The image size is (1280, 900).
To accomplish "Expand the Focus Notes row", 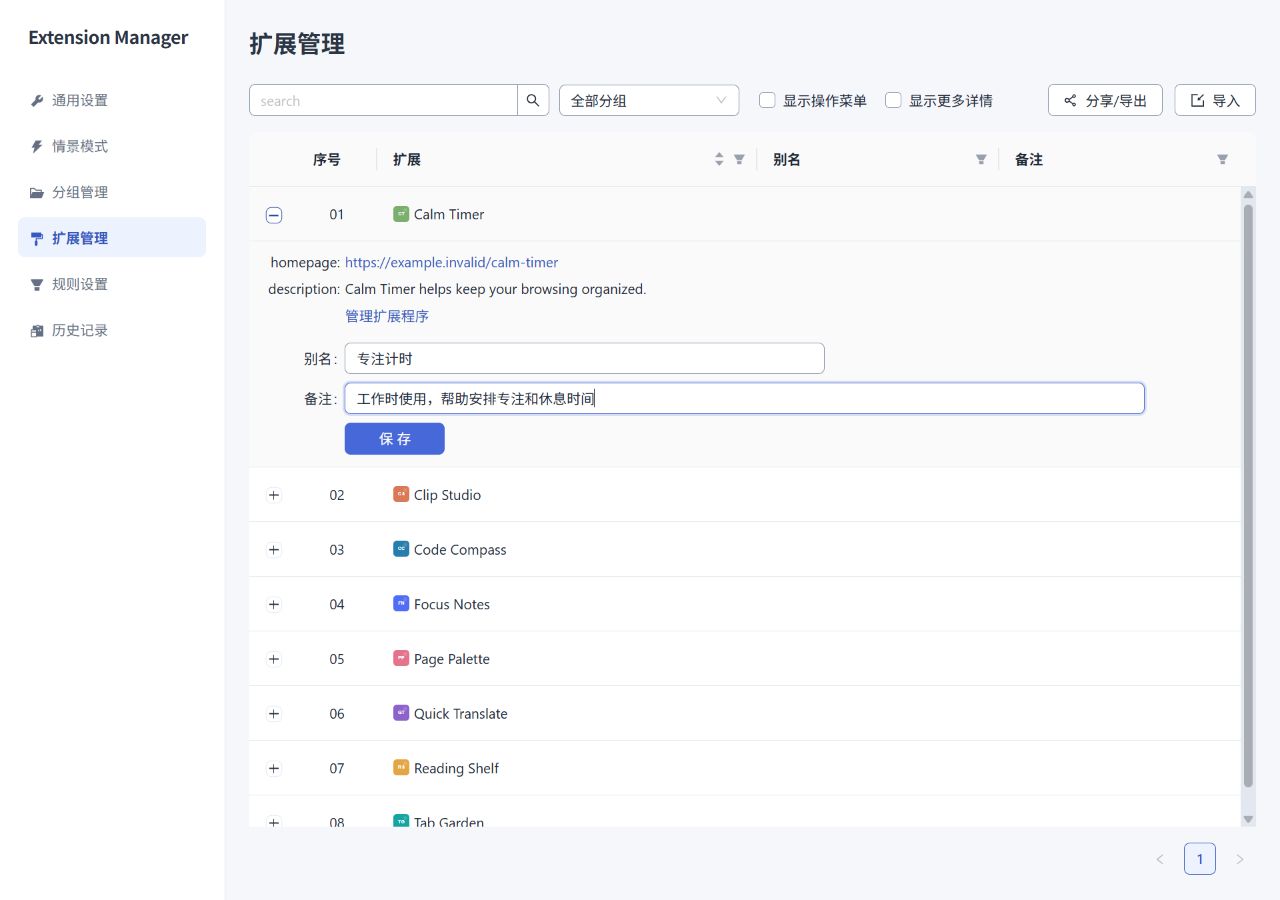I will coord(274,604).
